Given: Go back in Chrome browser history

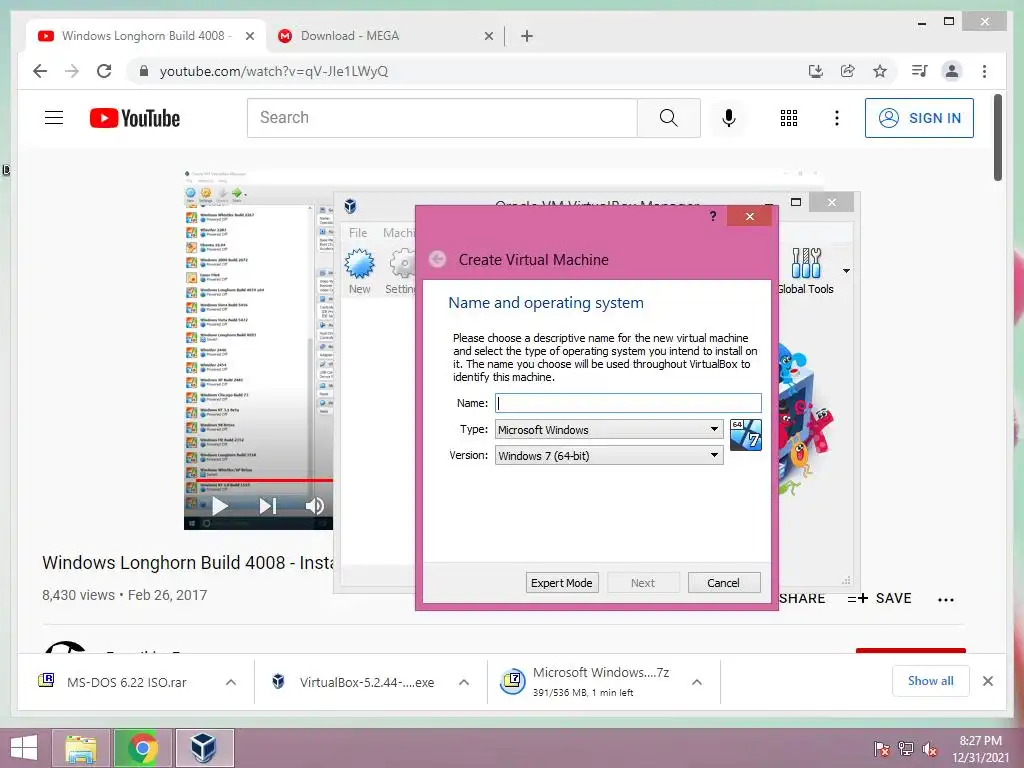Looking at the screenshot, I should [x=40, y=71].
